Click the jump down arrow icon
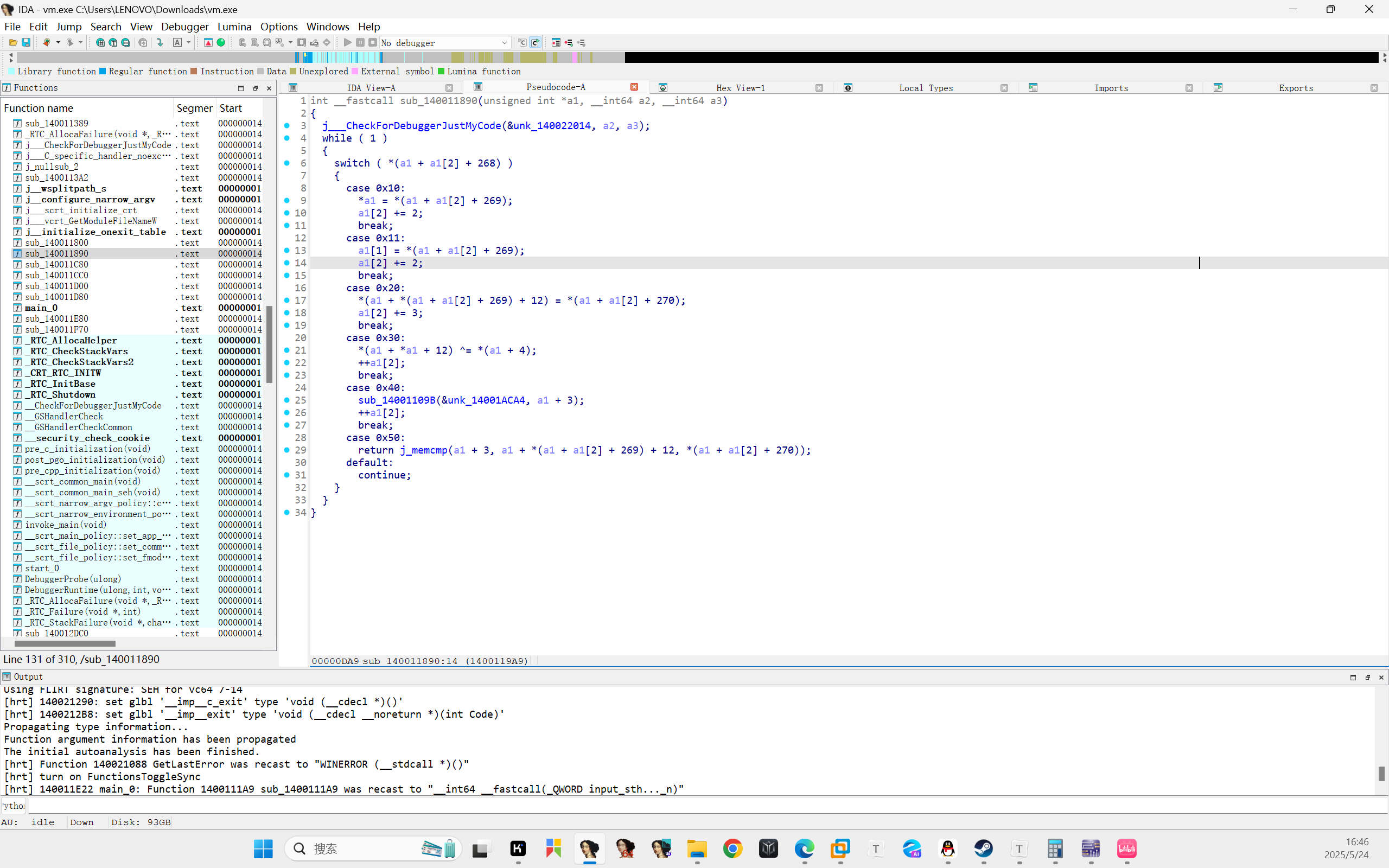The width and height of the screenshot is (1389, 868). [160, 42]
